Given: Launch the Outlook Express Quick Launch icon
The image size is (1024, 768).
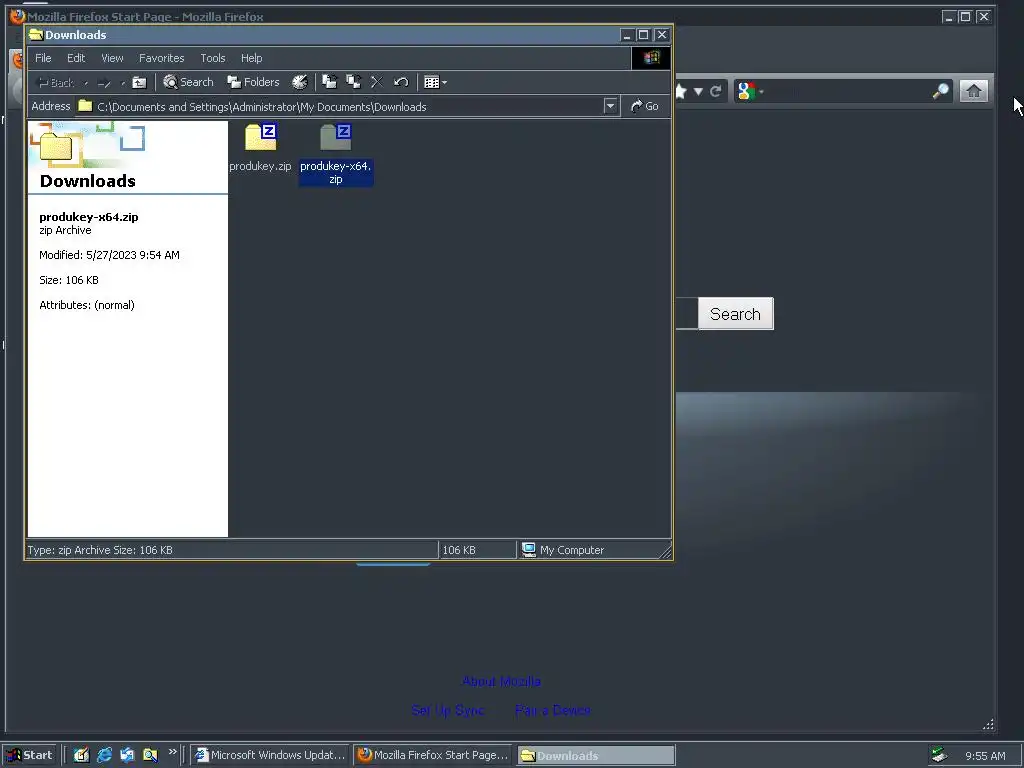Looking at the screenshot, I should coord(127,755).
